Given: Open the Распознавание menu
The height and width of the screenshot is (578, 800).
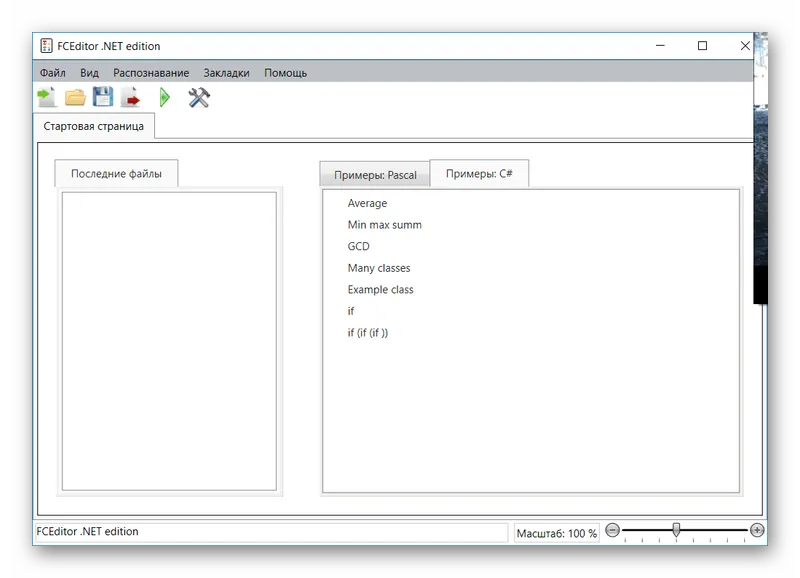Looking at the screenshot, I should click(x=151, y=73).
